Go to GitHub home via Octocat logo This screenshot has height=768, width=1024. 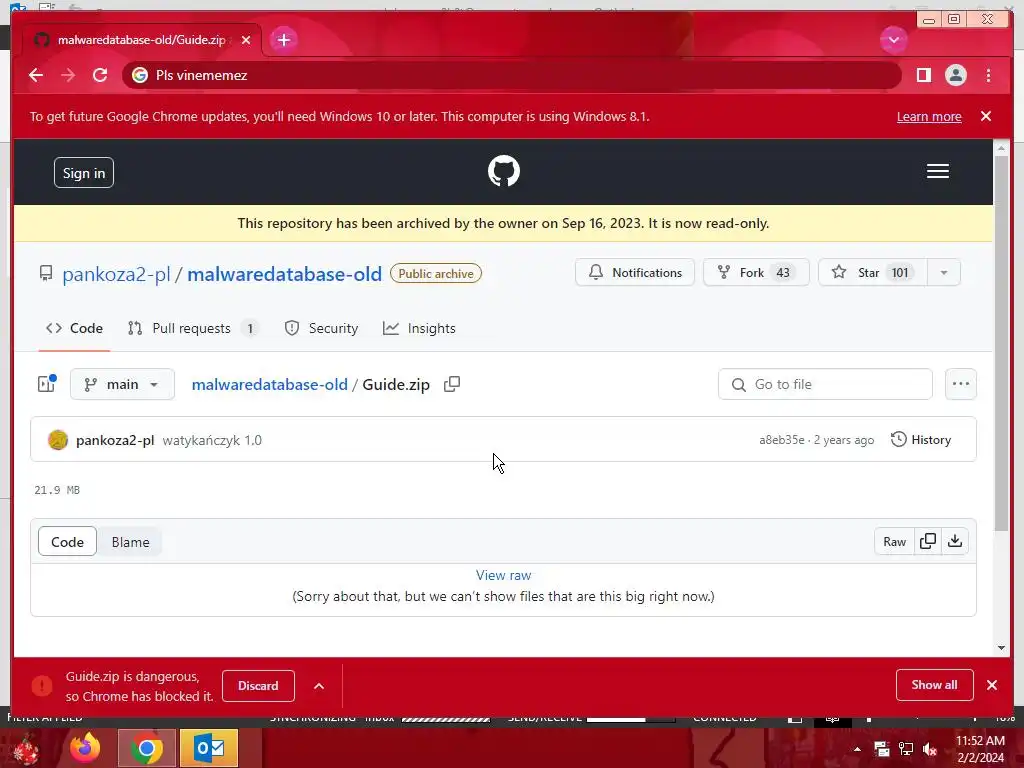click(x=504, y=171)
